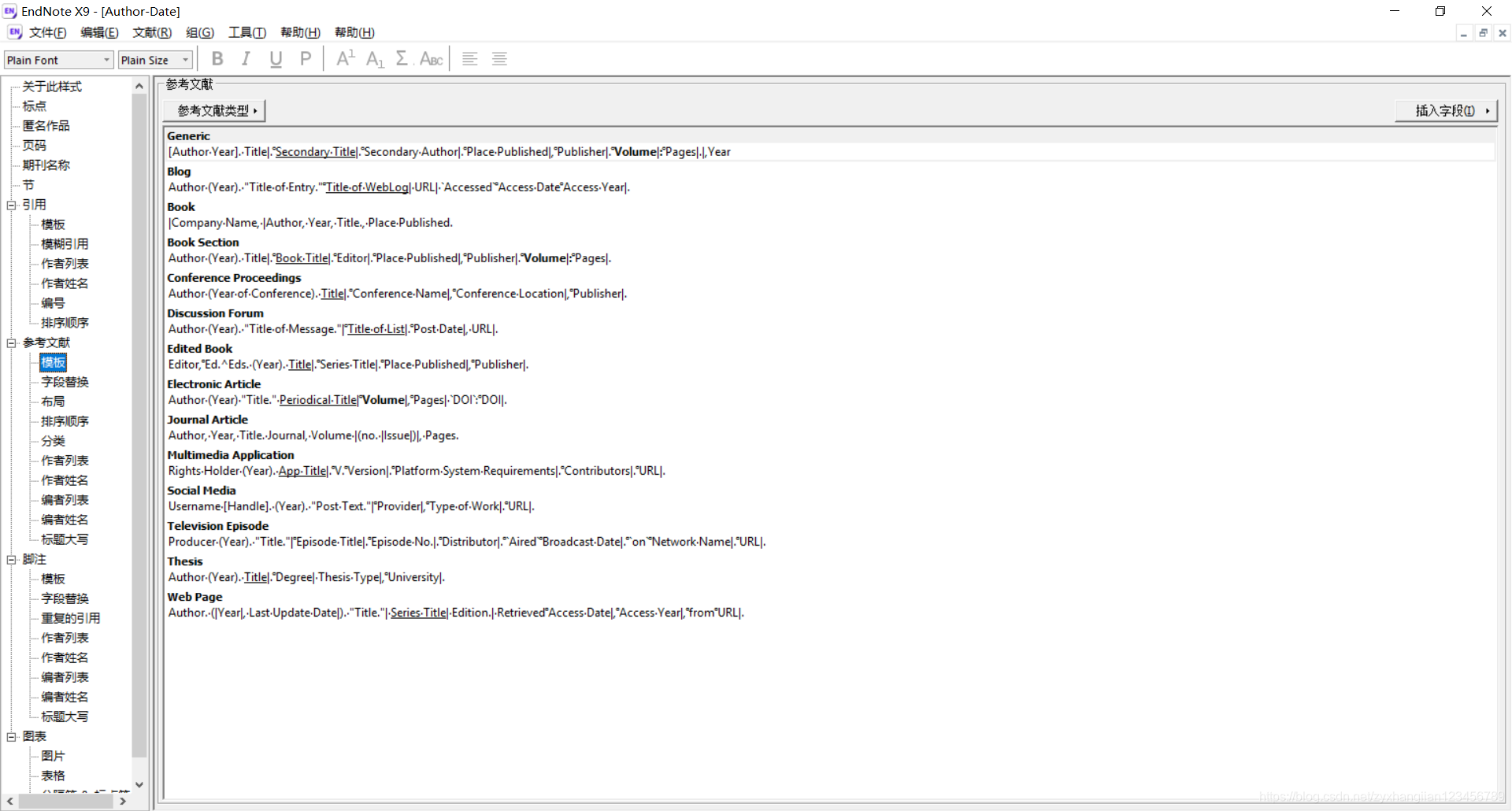Click the Web Page template line
Viewport: 1512px width, 811px height.
(x=456, y=613)
